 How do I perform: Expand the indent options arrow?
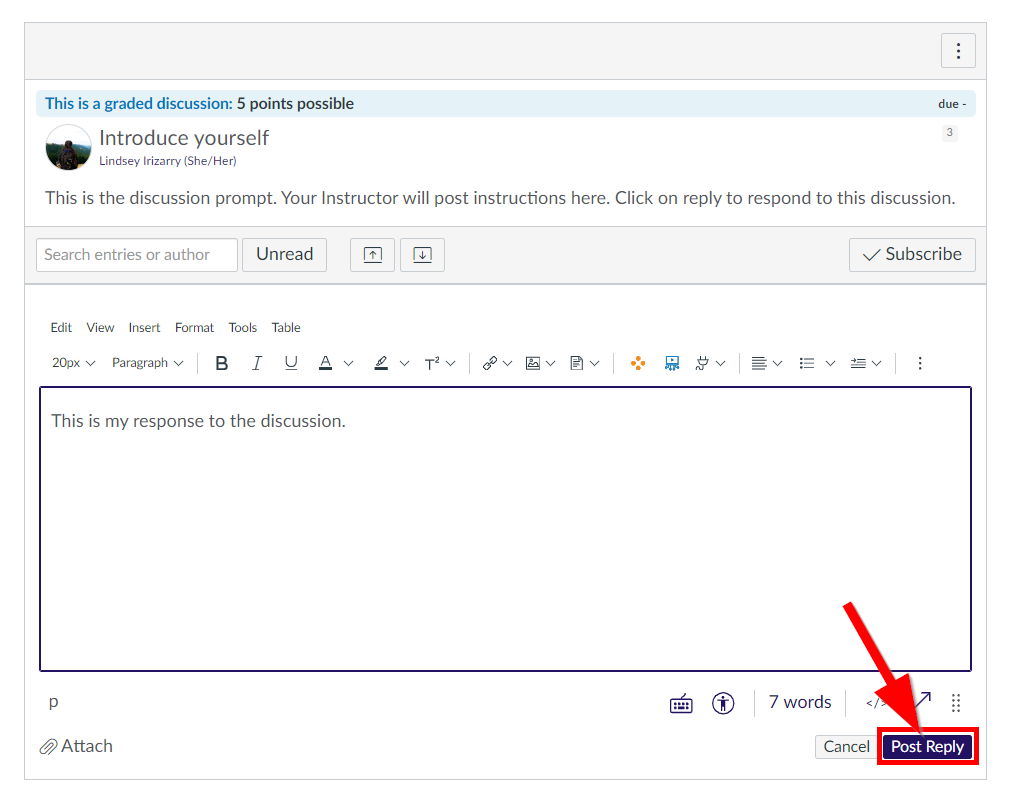[x=876, y=364]
